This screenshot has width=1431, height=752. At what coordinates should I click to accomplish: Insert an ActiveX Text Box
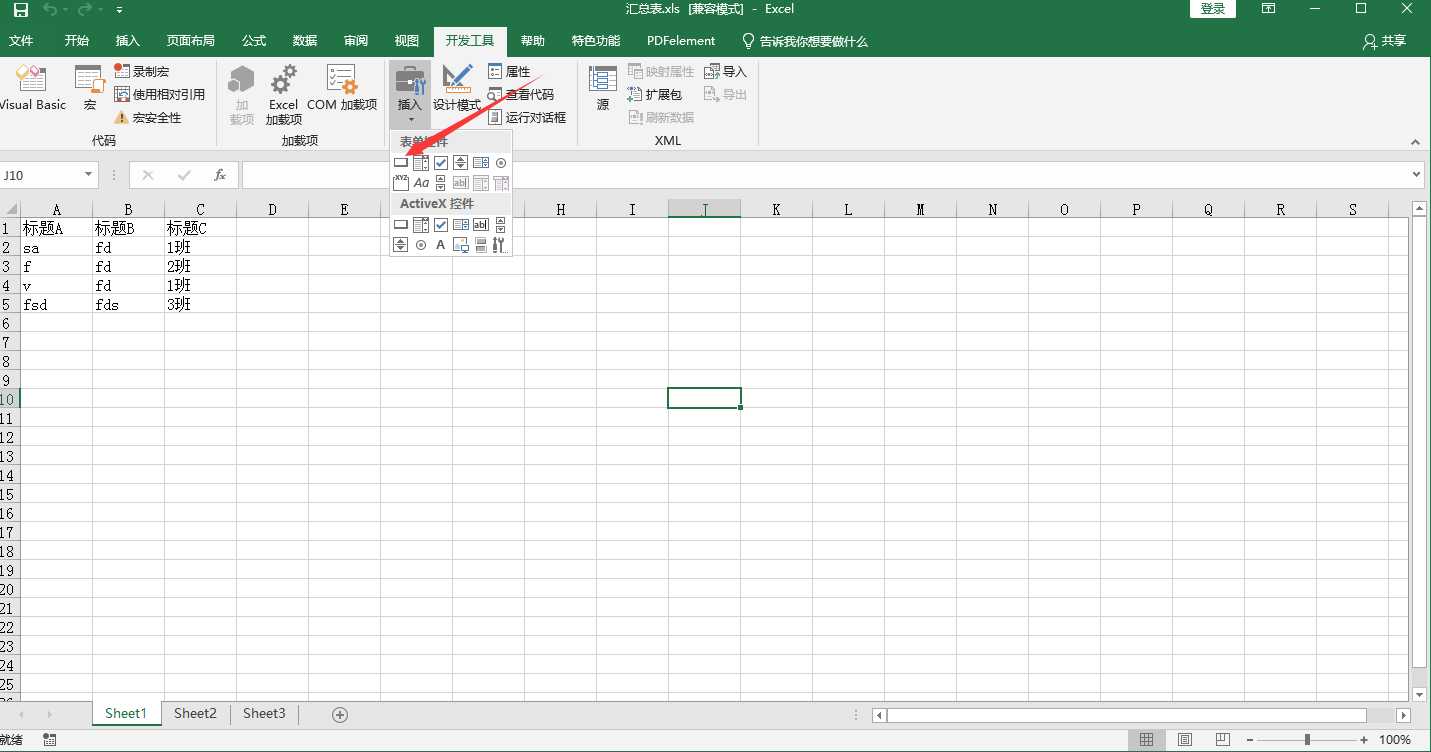(481, 225)
